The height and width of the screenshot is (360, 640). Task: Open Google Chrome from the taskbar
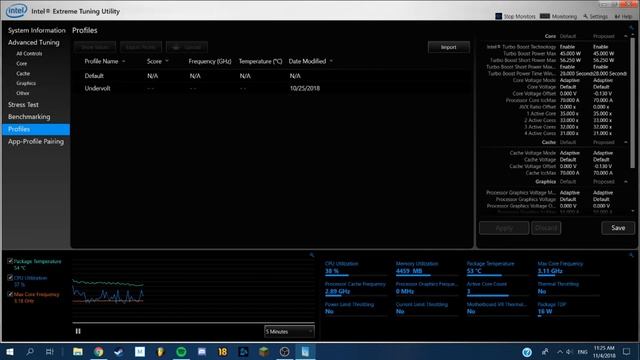pyautogui.click(x=98, y=351)
